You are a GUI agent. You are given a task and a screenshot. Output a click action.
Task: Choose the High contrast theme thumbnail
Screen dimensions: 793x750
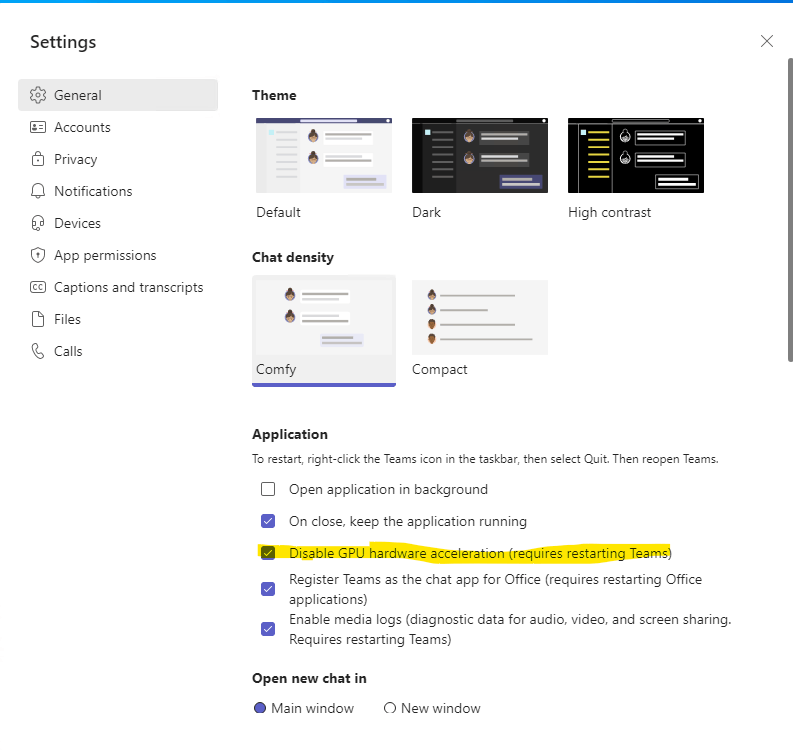click(x=636, y=155)
